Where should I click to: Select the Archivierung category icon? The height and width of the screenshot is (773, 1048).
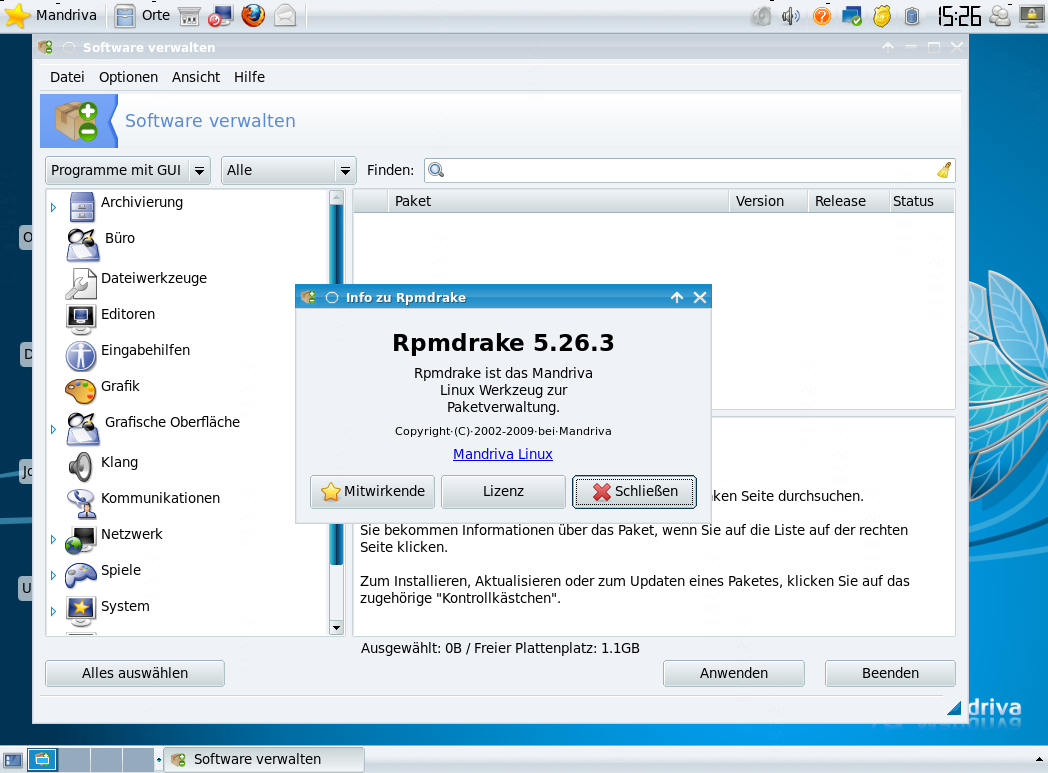[x=80, y=207]
